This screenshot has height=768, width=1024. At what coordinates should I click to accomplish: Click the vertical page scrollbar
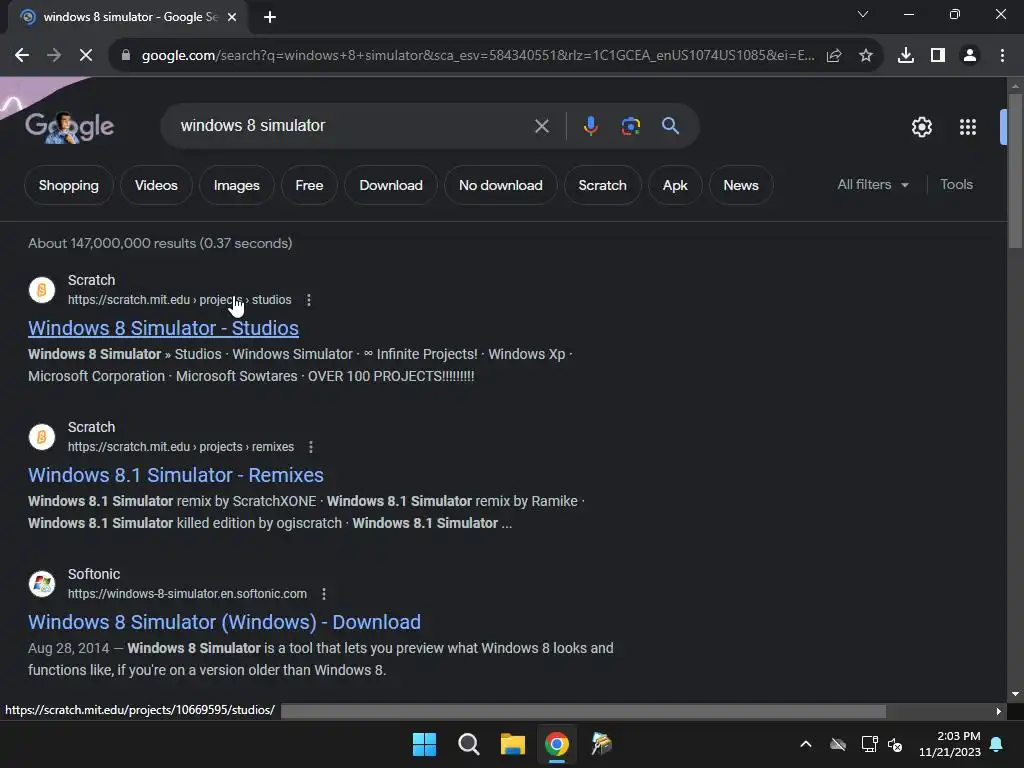pyautogui.click(x=1015, y=170)
